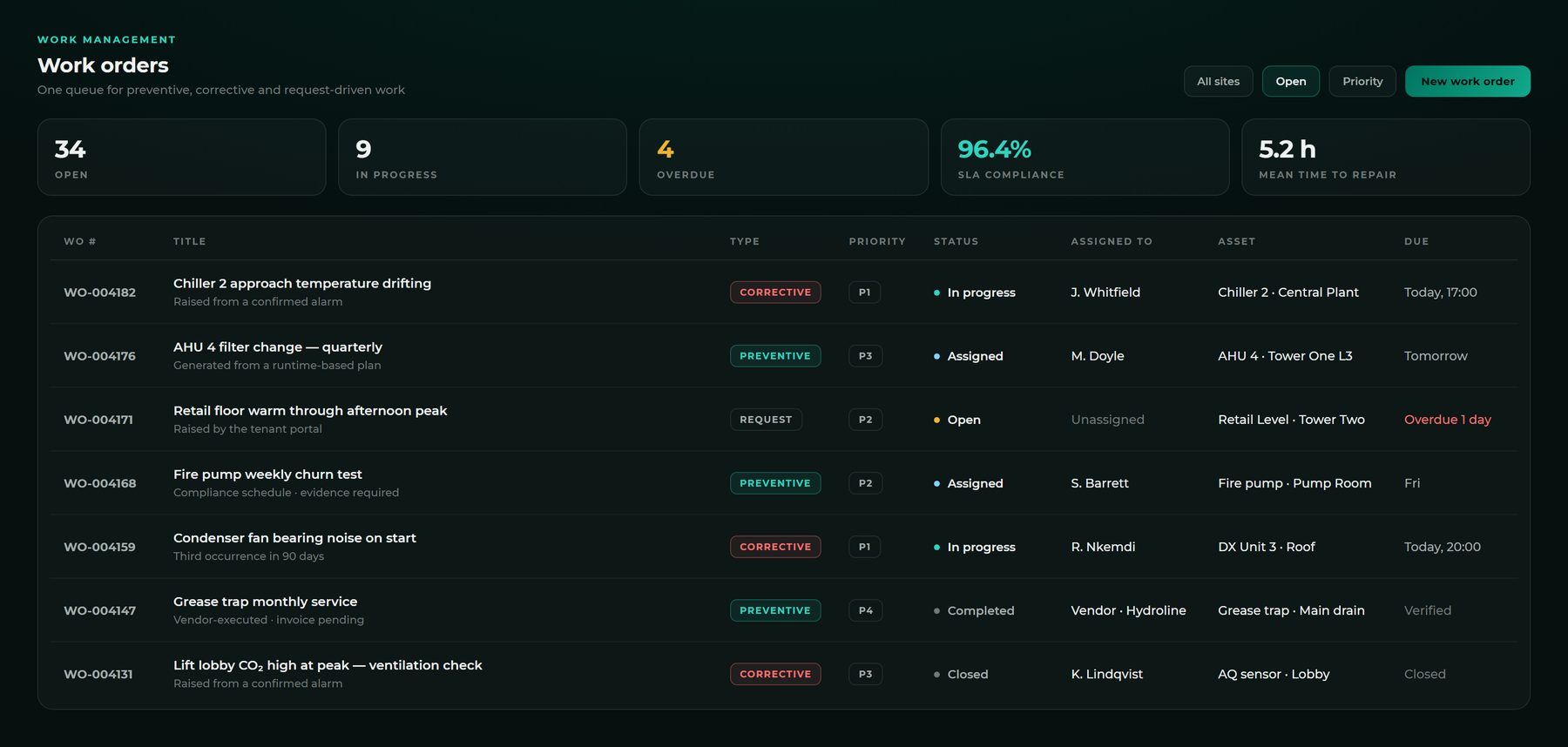Sort by the Assigned To column header
The image size is (1568, 747).
pos(1112,241)
